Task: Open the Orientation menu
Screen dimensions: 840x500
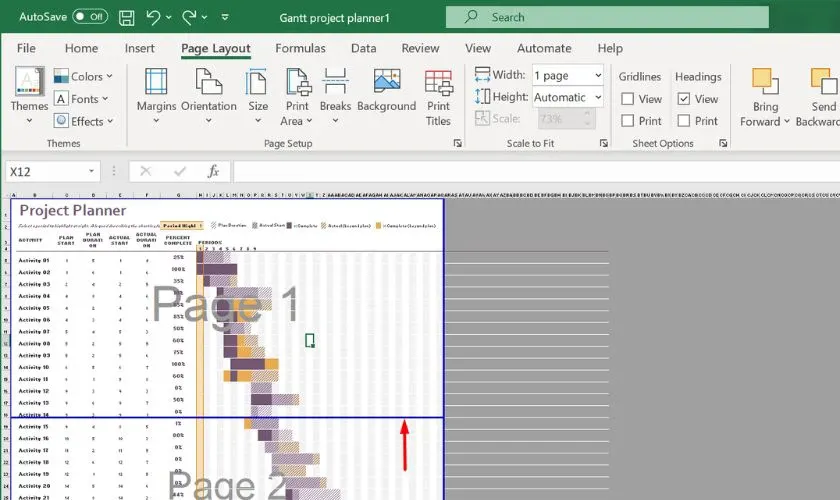Action: pos(208,96)
